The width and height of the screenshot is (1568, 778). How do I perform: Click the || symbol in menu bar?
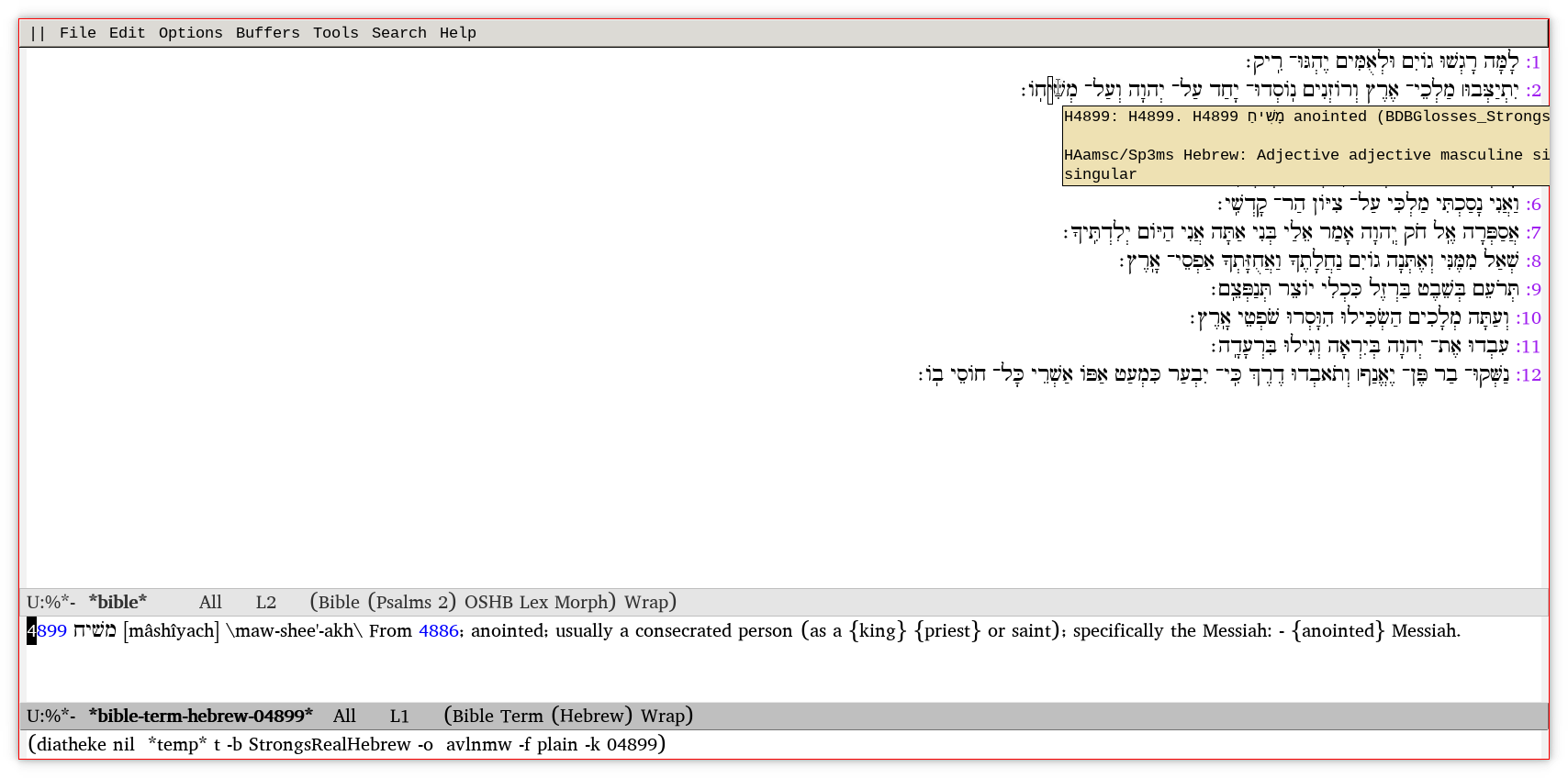(38, 33)
